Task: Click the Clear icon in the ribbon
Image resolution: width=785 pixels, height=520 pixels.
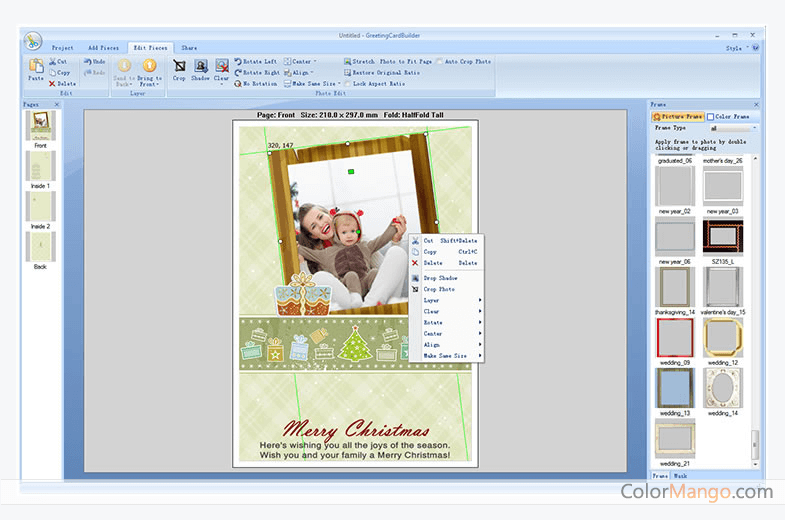Action: click(x=222, y=68)
